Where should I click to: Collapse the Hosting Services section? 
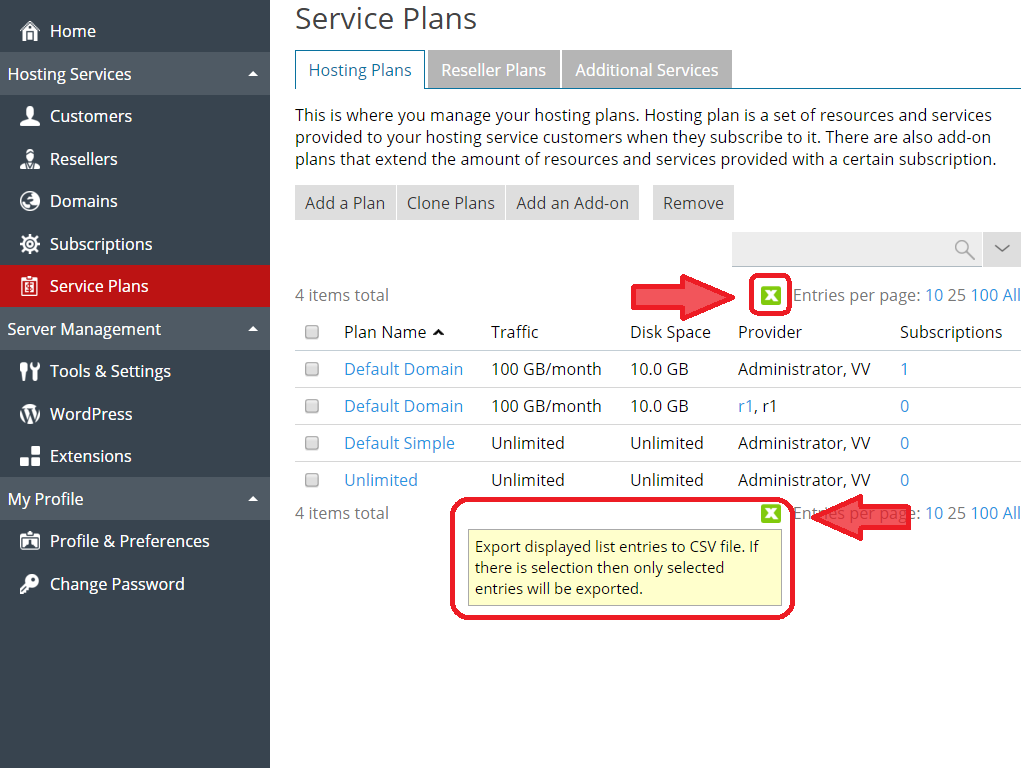(x=253, y=74)
